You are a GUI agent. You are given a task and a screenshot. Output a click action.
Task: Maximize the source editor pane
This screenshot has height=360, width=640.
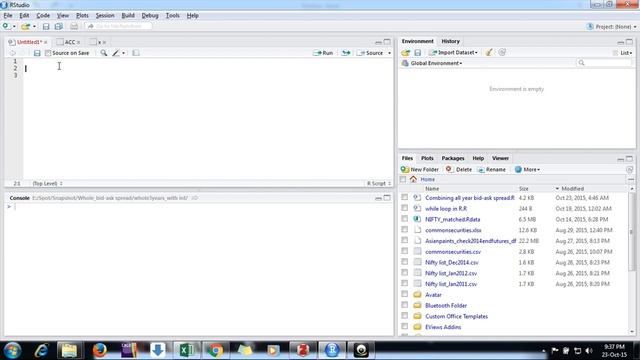[387, 42]
